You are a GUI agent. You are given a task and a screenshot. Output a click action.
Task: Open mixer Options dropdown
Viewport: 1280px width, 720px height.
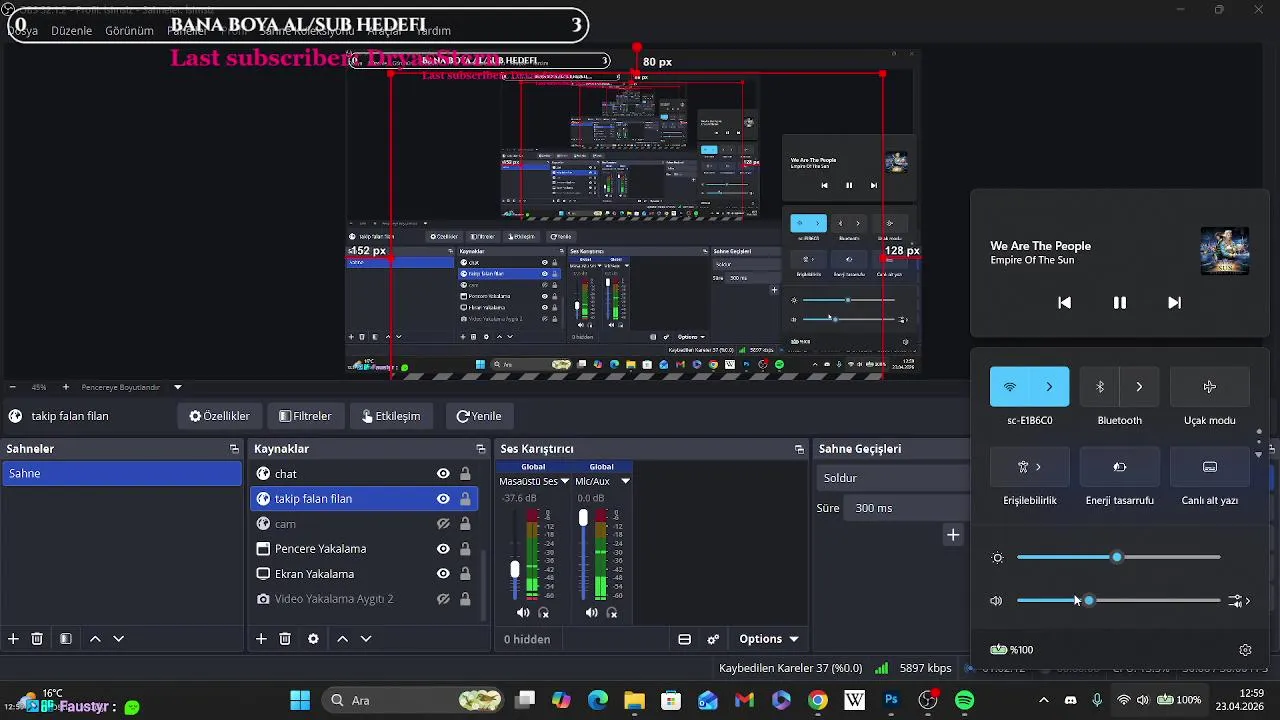pyautogui.click(x=769, y=639)
